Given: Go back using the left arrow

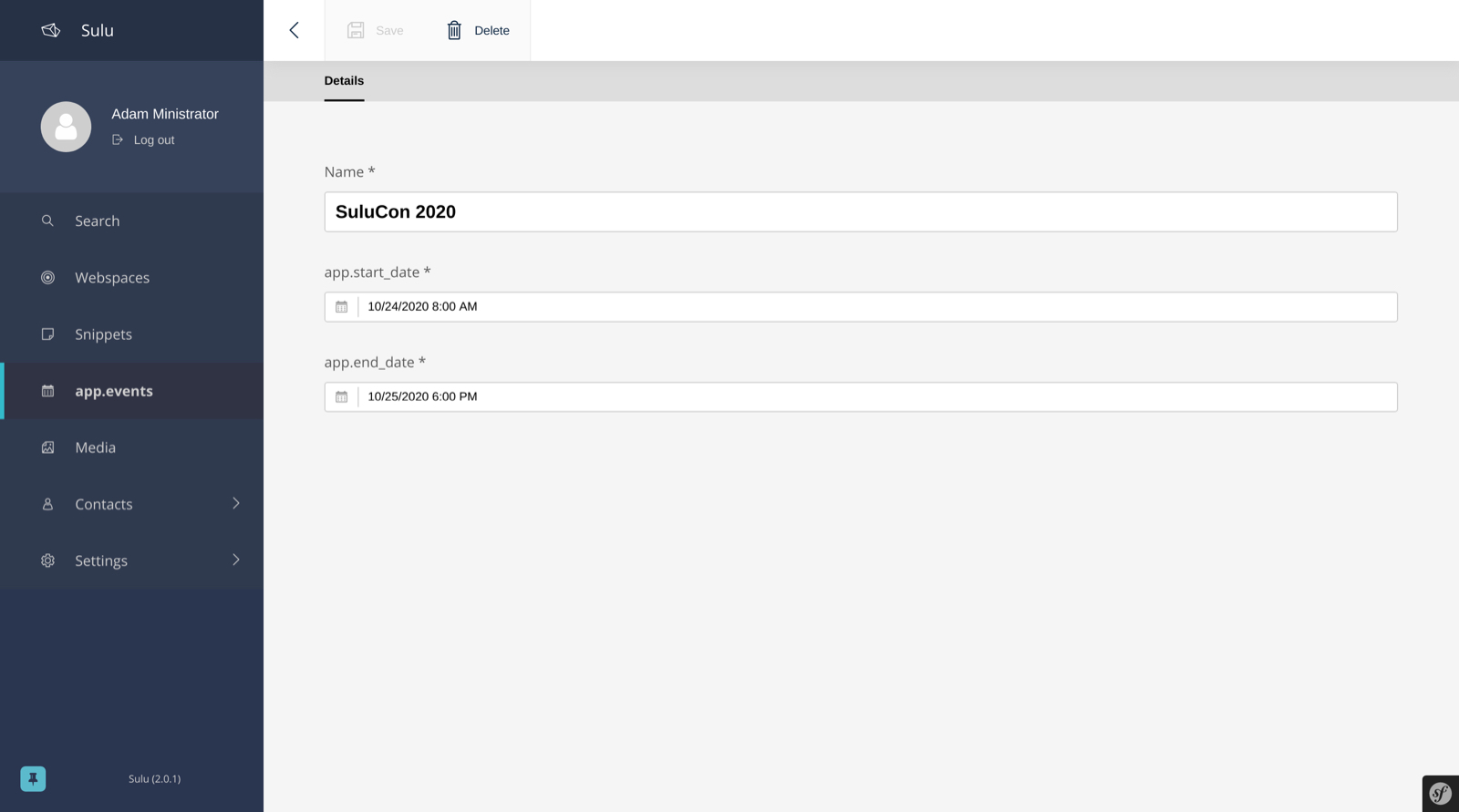Looking at the screenshot, I should pos(294,30).
